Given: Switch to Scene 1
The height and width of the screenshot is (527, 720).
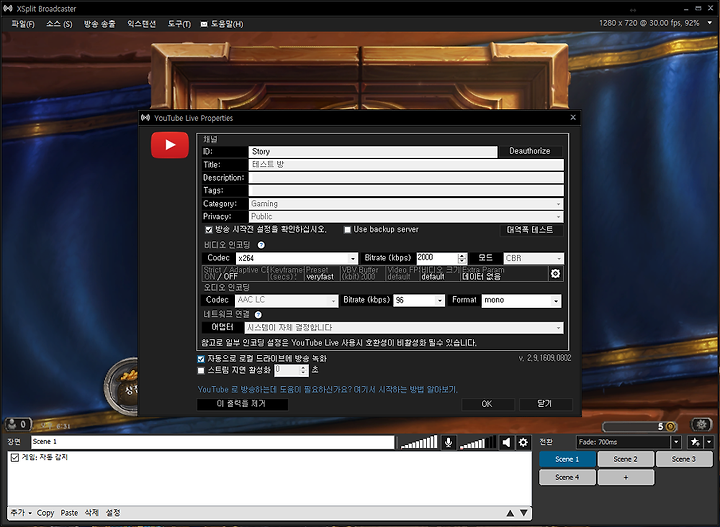Looking at the screenshot, I should click(x=567, y=460).
